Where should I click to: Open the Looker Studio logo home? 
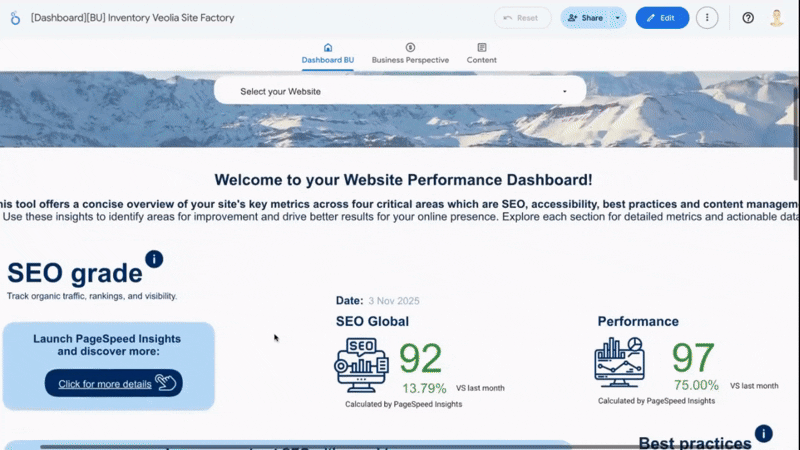coord(15,18)
